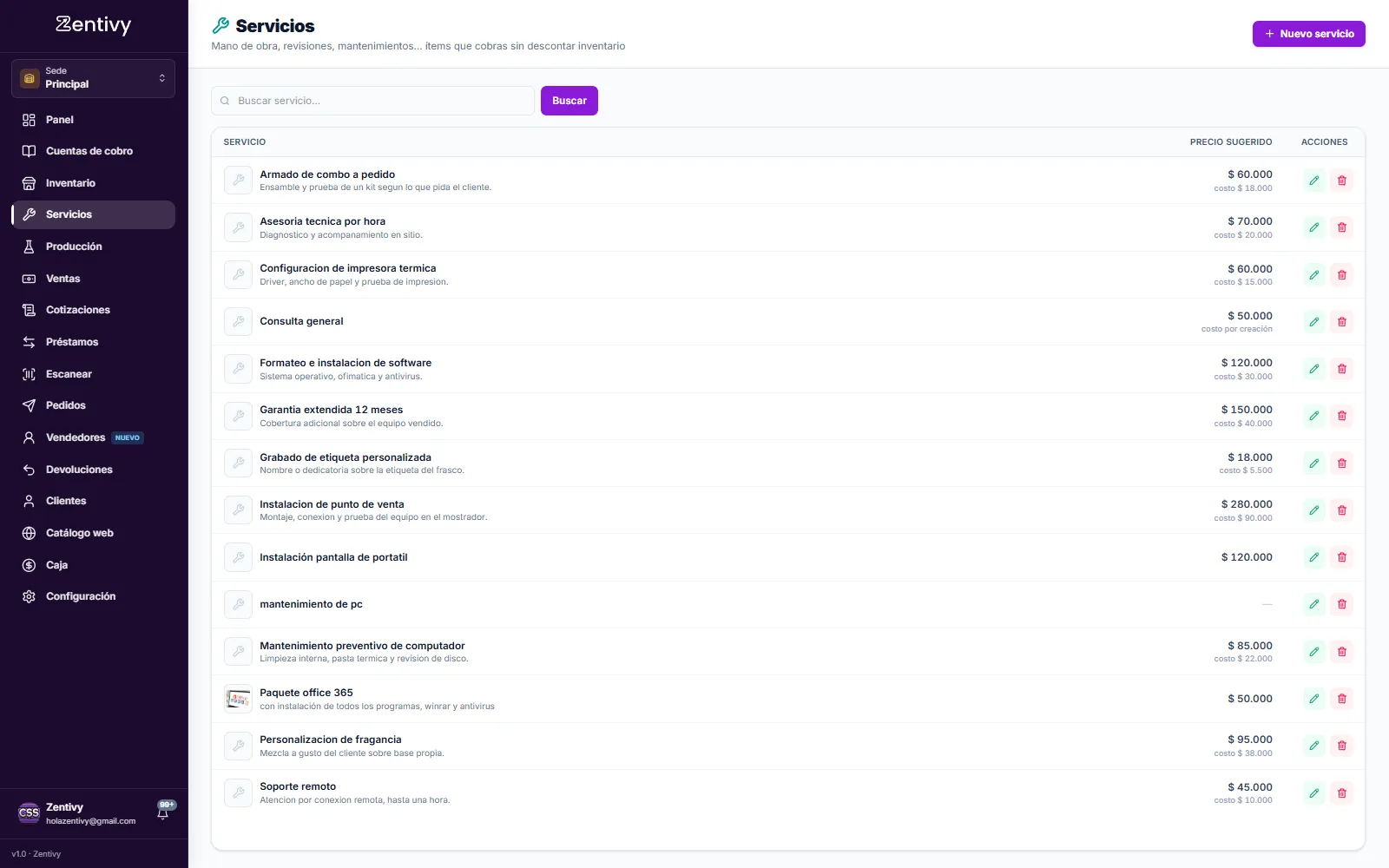
Task: Delete Garantia extendida 12 meses service
Action: pos(1342,416)
